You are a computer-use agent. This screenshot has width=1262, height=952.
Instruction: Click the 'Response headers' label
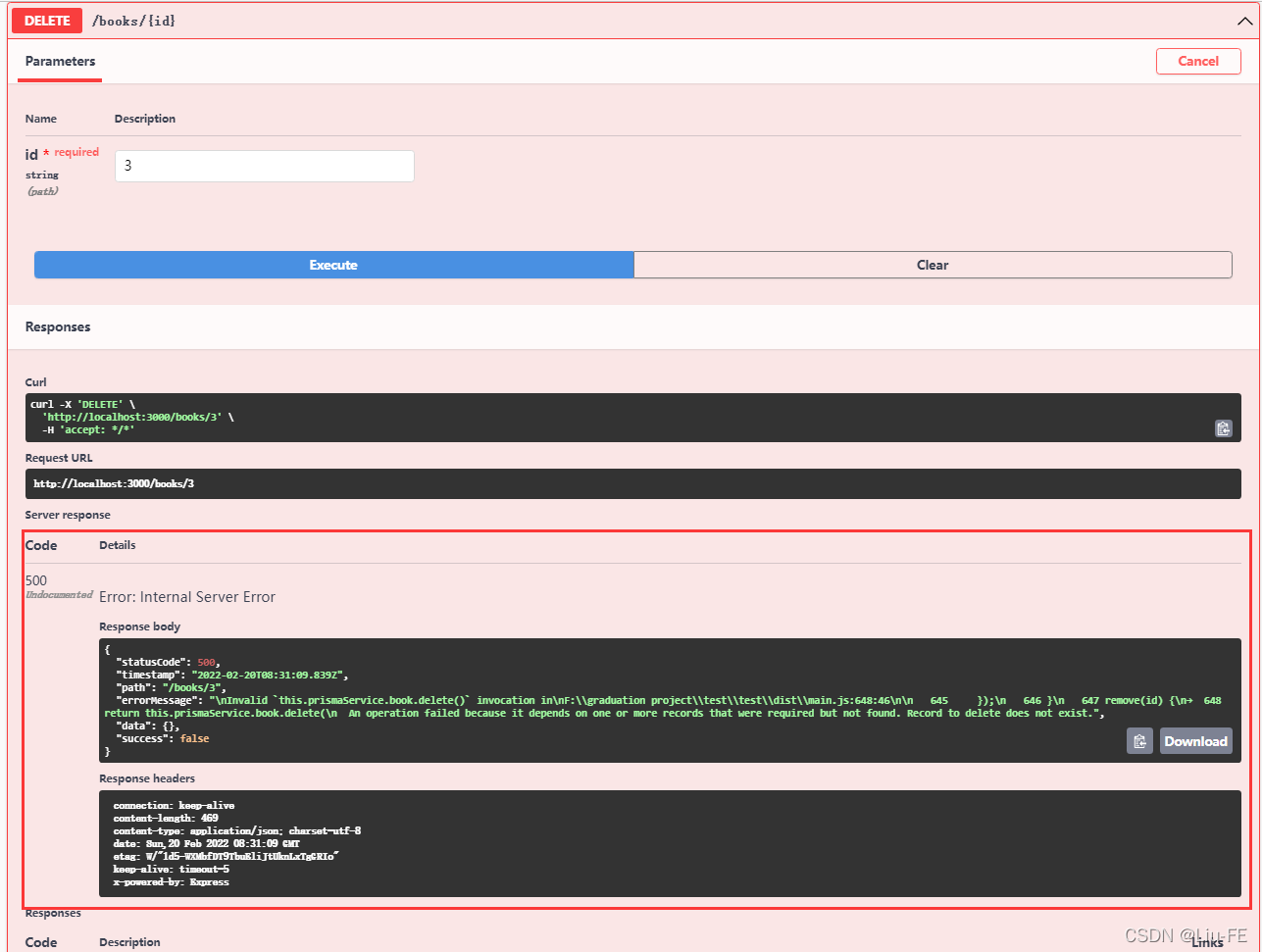(x=147, y=778)
